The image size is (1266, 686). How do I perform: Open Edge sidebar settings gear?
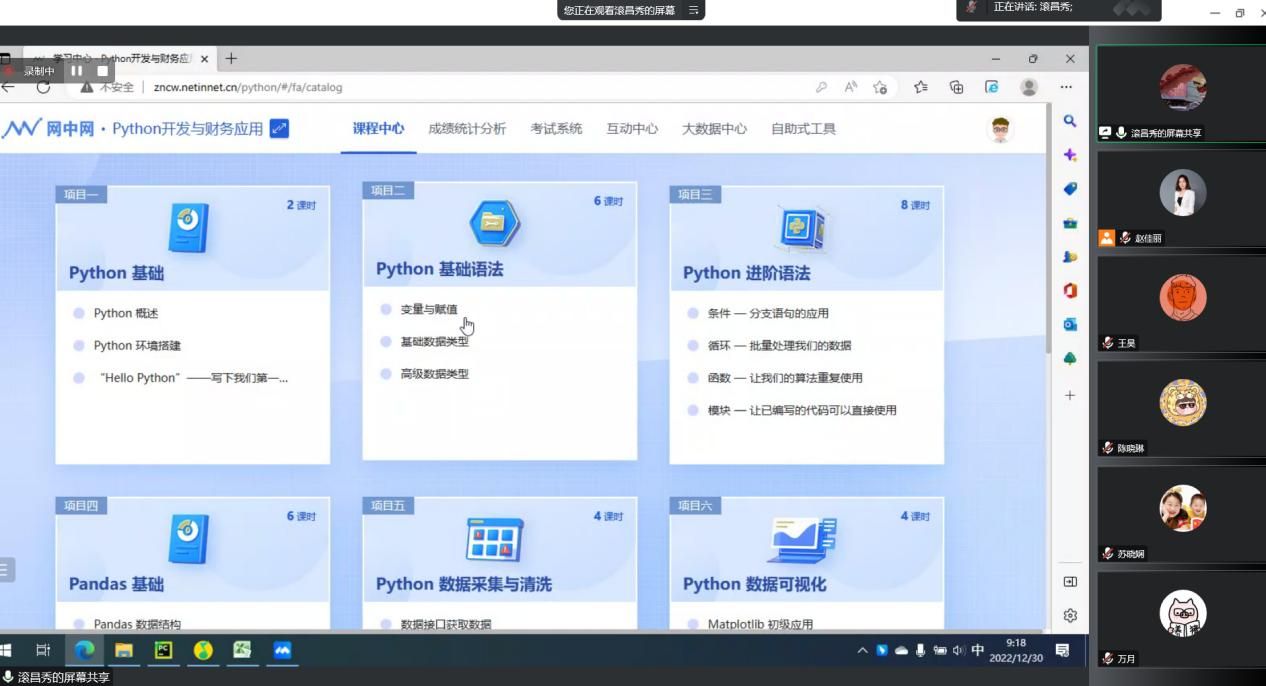[1069, 615]
